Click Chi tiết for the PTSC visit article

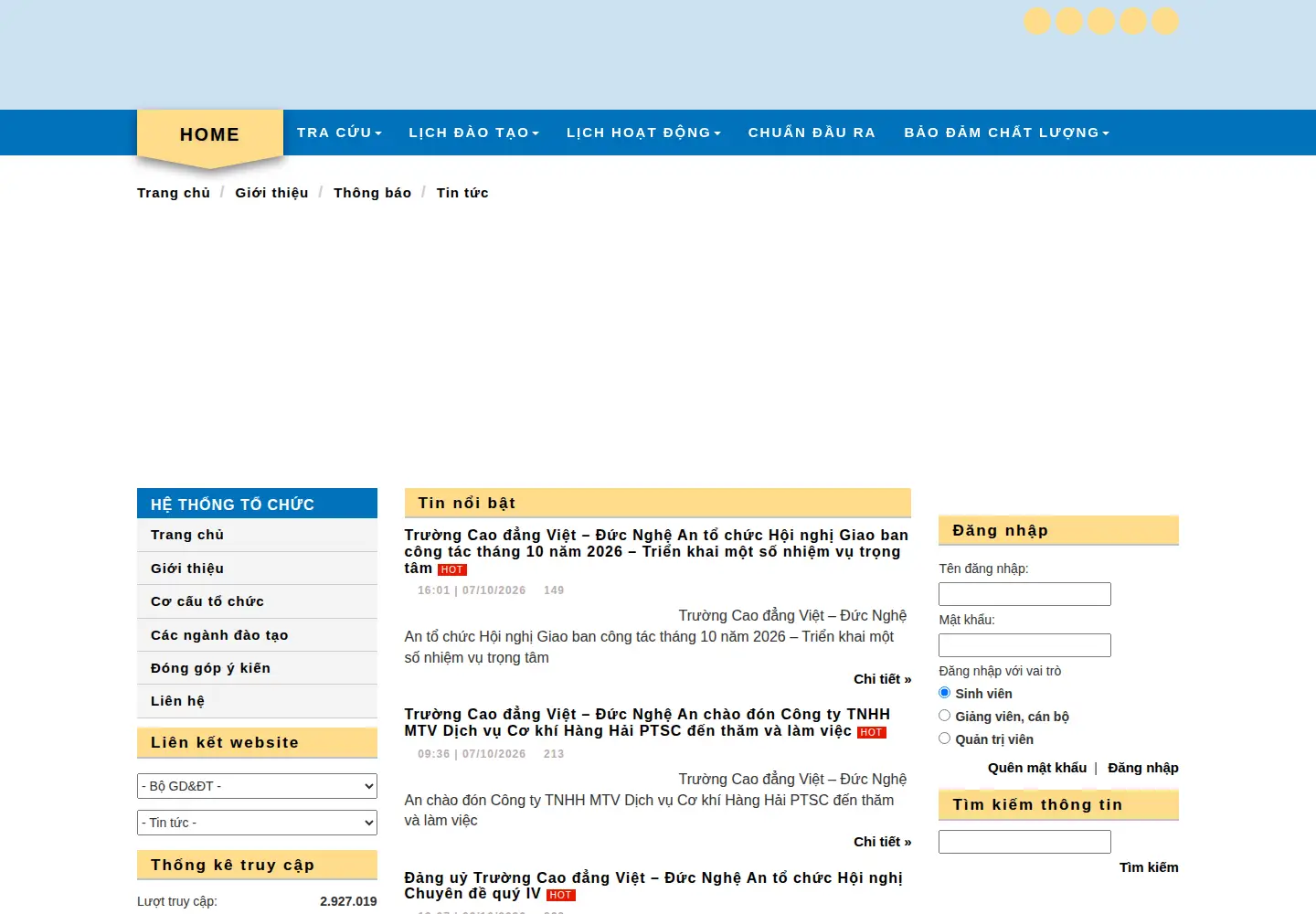[883, 842]
